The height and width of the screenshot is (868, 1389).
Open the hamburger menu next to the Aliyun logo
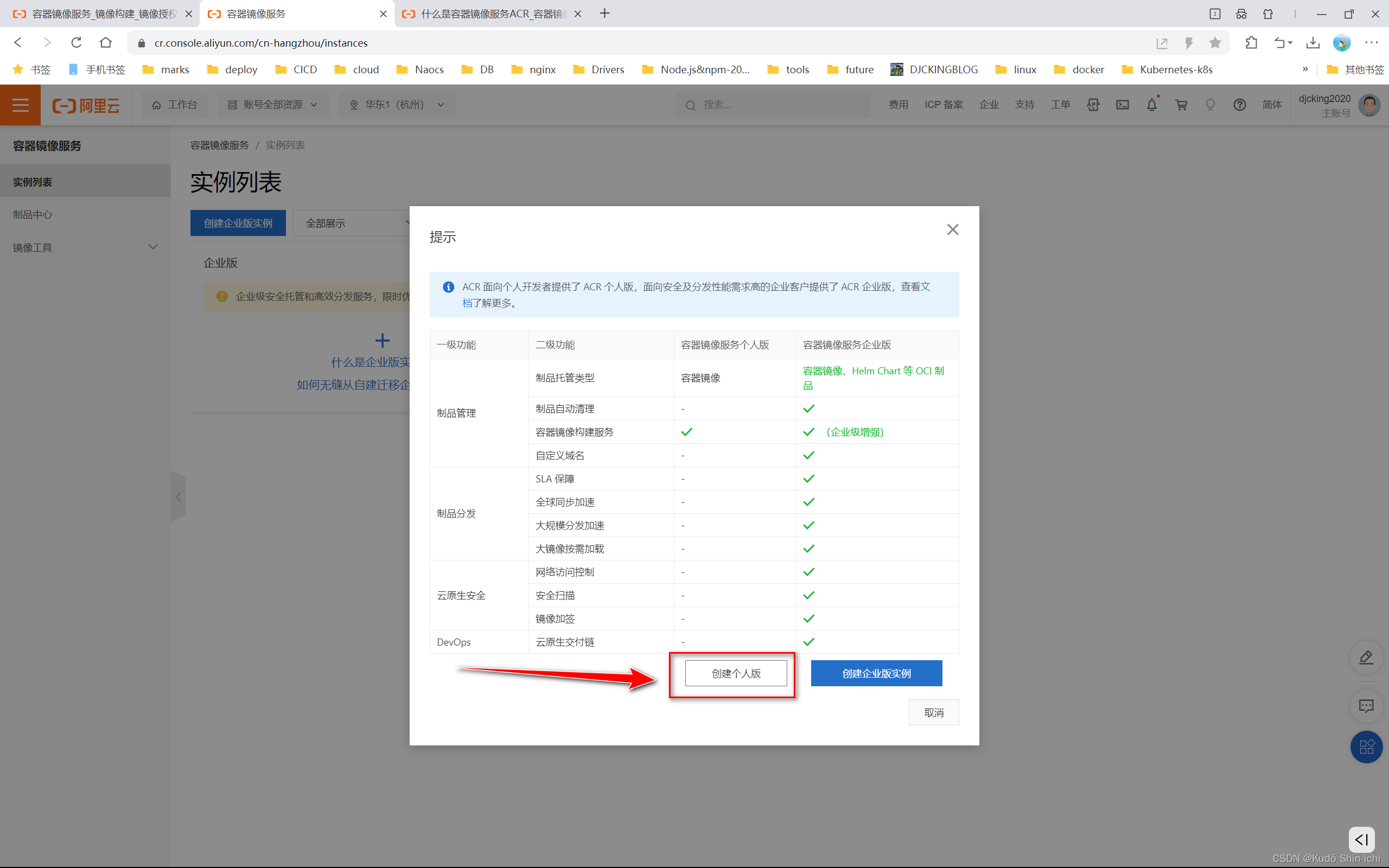[20, 105]
